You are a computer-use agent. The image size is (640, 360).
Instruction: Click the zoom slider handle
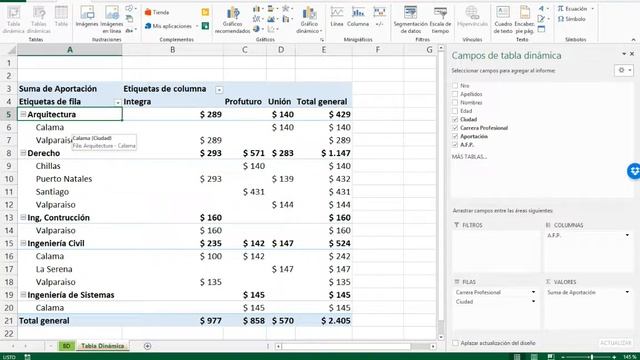point(591,357)
